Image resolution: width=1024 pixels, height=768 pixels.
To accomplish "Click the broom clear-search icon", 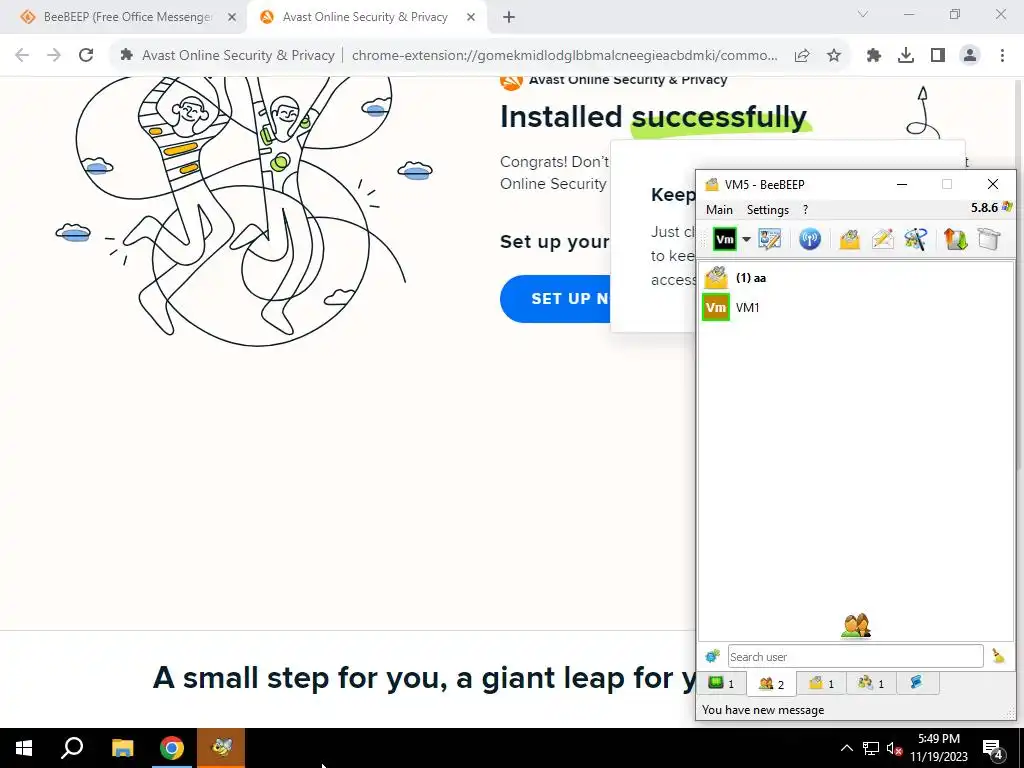I will (x=998, y=656).
